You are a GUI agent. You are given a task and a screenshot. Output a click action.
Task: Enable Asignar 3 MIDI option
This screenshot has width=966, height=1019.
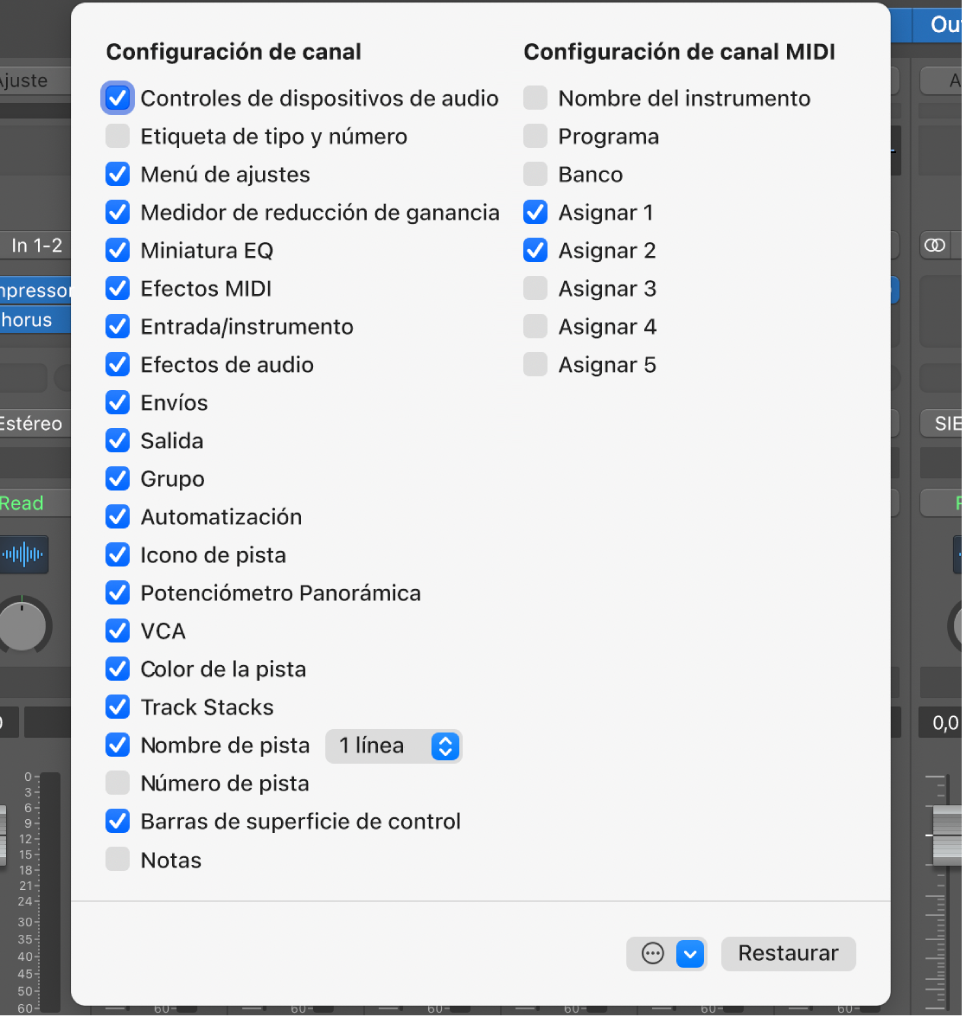coord(536,289)
